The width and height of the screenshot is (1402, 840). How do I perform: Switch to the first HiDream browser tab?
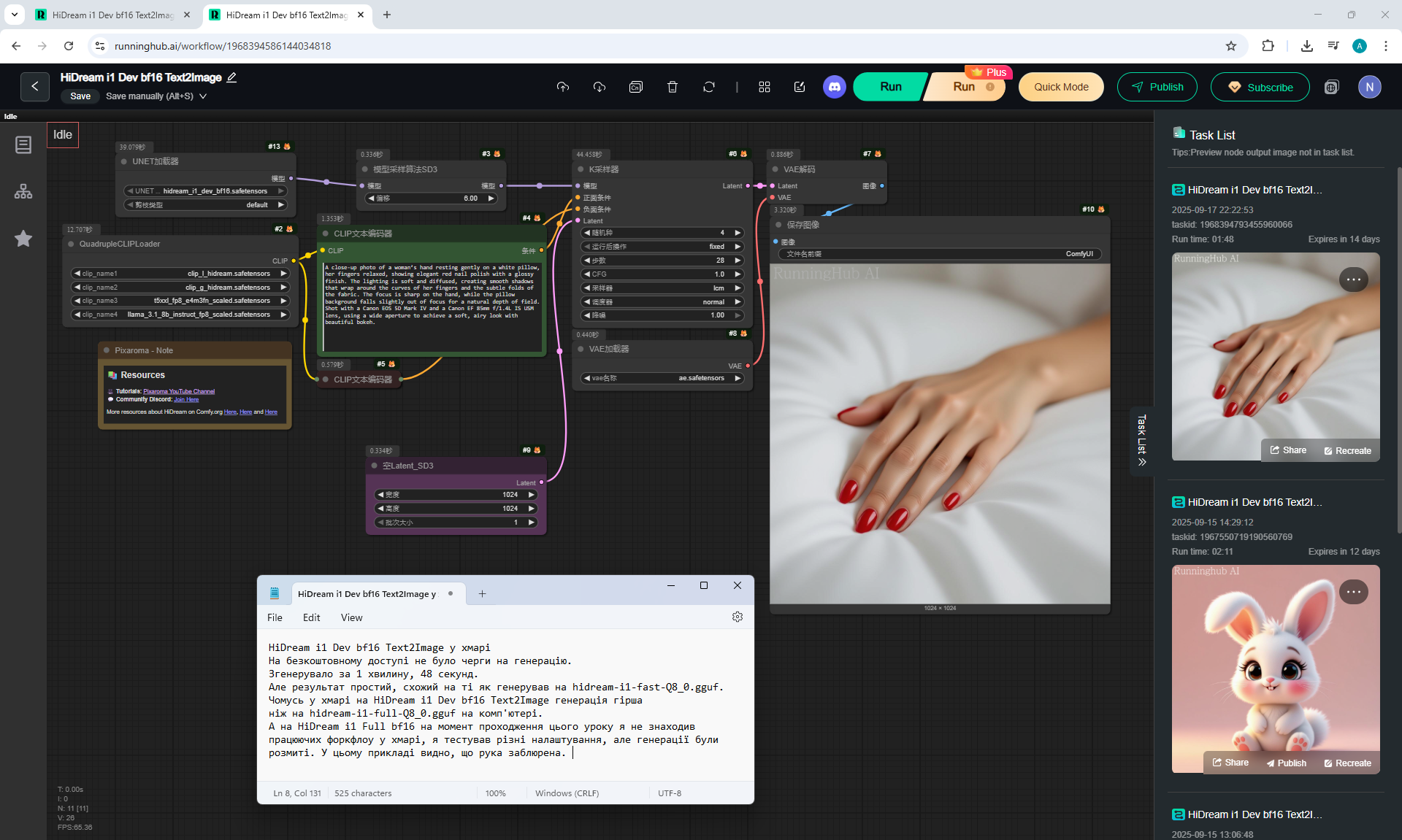pyautogui.click(x=113, y=15)
